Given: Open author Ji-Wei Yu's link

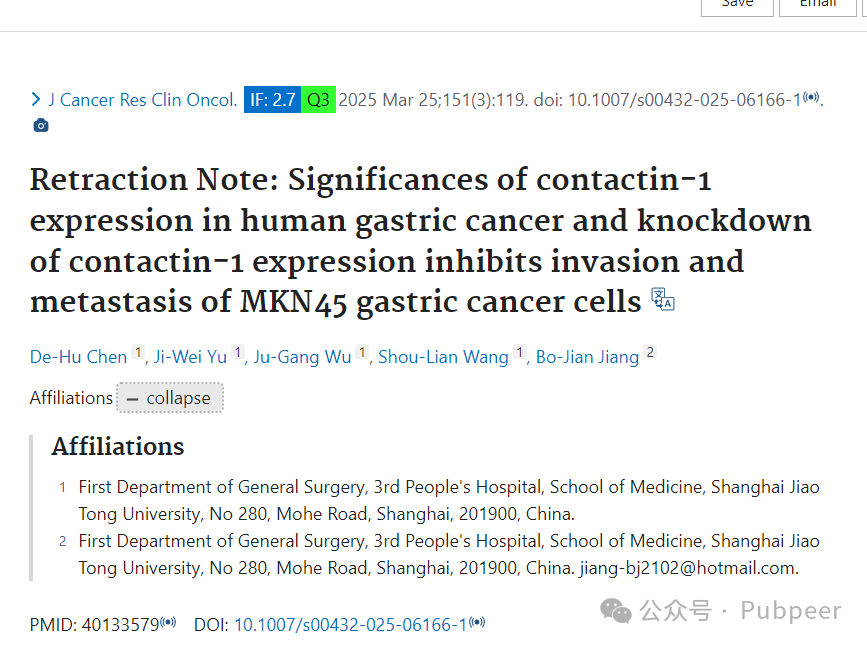Looking at the screenshot, I should click(x=191, y=357).
